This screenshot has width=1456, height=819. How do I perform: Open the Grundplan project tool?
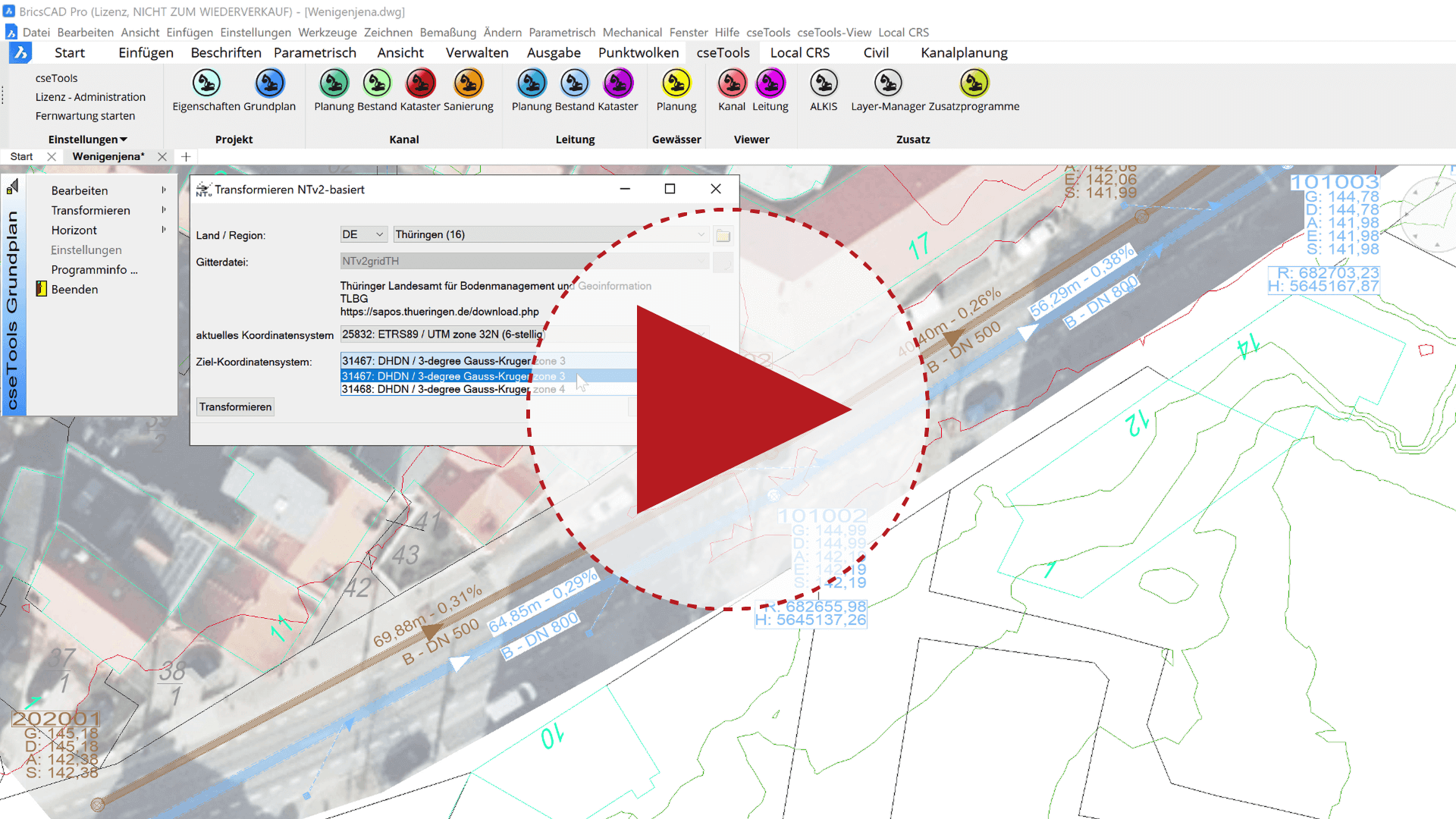tap(269, 83)
